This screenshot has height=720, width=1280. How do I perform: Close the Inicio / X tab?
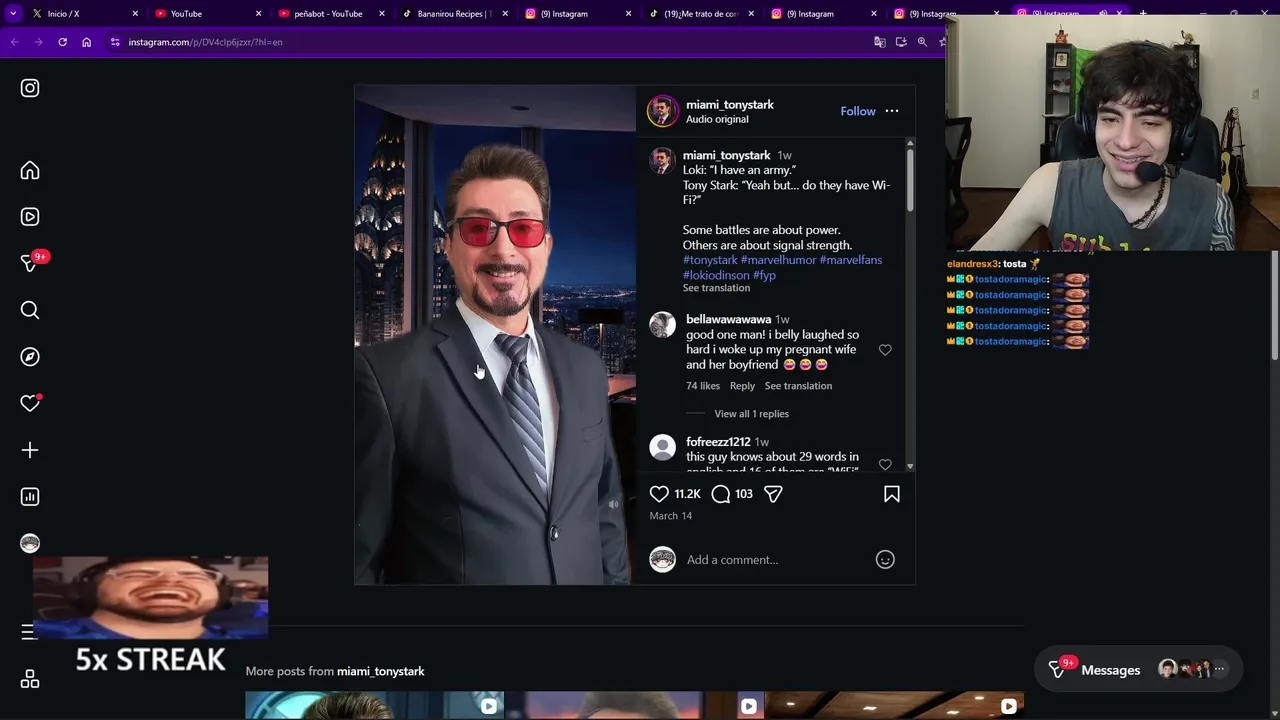pyautogui.click(x=135, y=14)
